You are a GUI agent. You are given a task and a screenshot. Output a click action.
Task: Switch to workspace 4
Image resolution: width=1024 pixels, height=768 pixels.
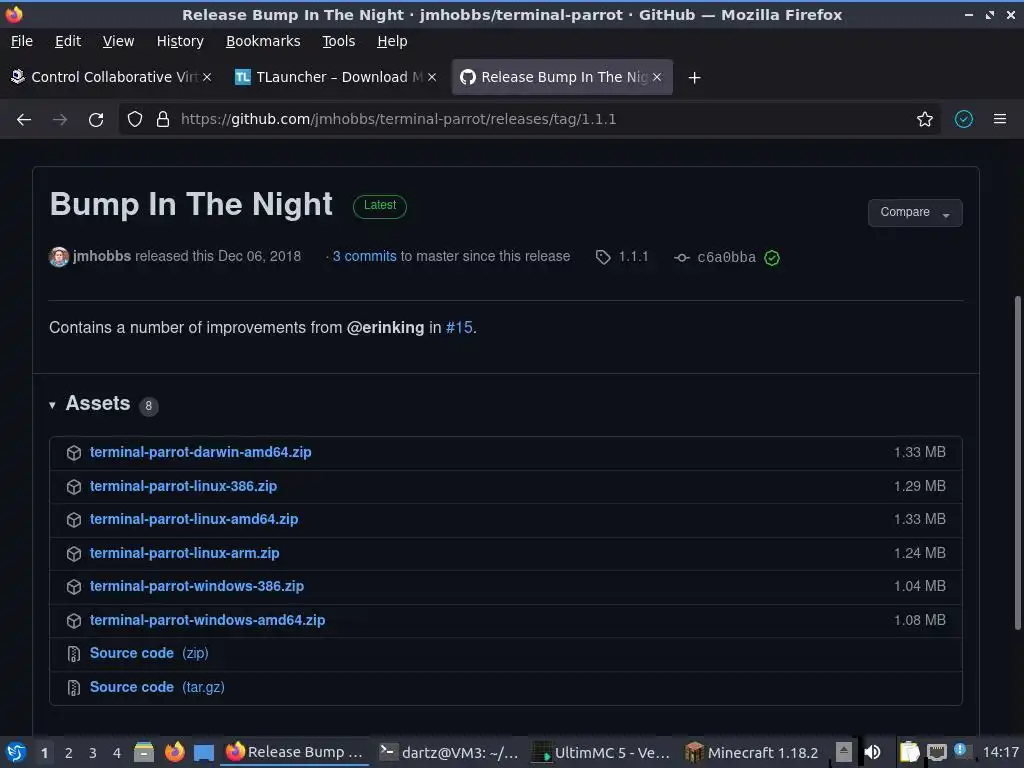pyautogui.click(x=117, y=753)
